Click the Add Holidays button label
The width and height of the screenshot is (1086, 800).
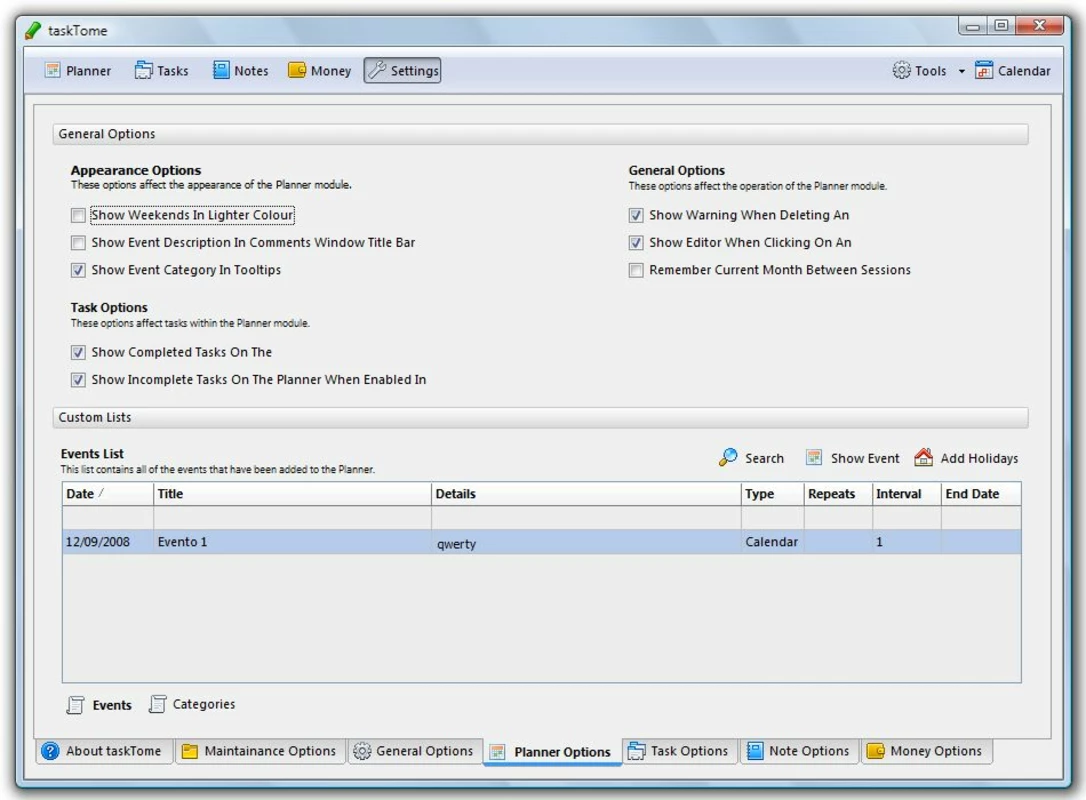point(979,459)
